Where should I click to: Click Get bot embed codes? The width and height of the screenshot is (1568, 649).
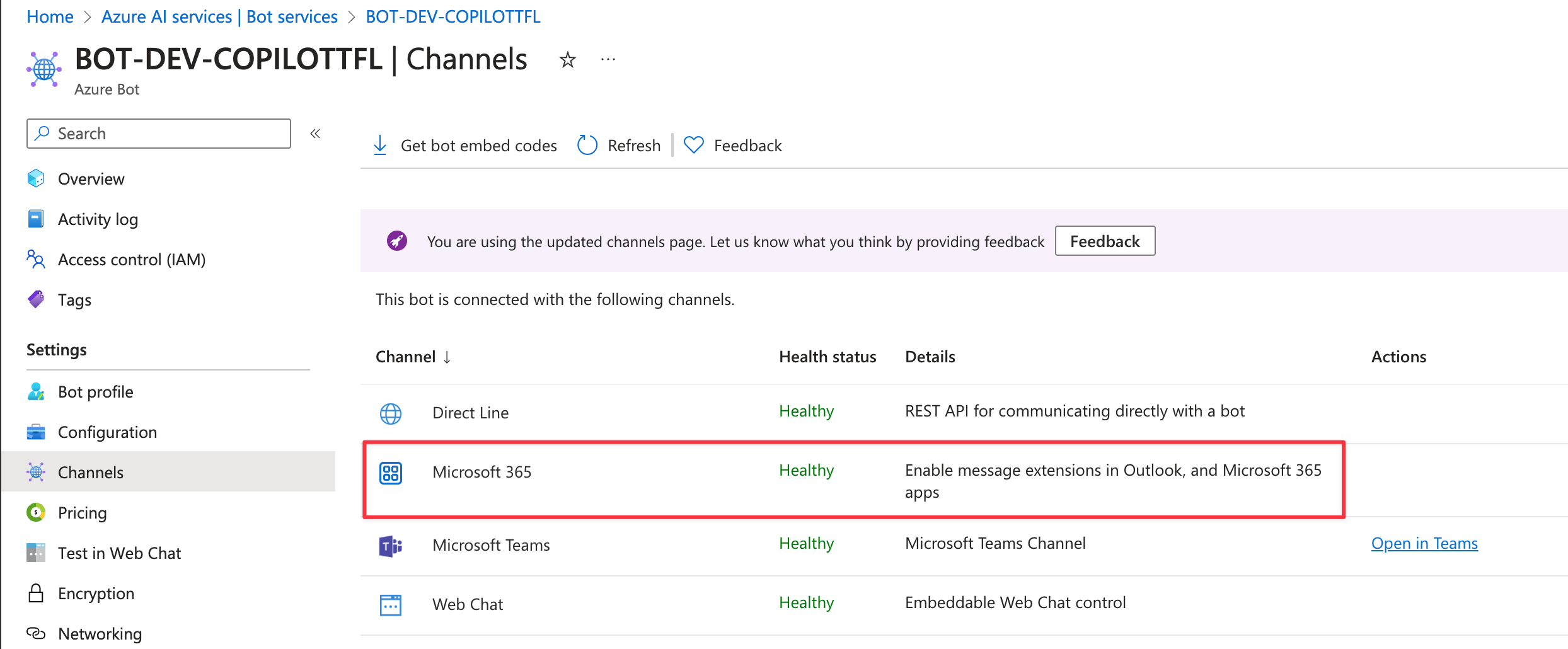click(x=479, y=146)
